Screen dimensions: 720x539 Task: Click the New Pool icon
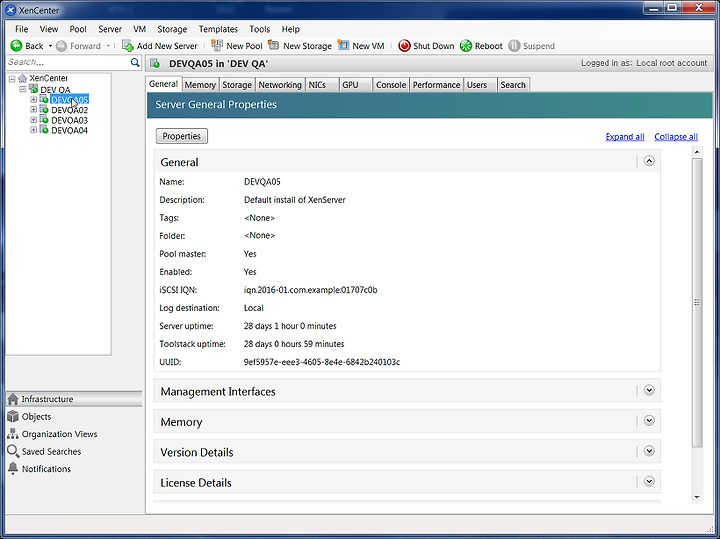[217, 45]
